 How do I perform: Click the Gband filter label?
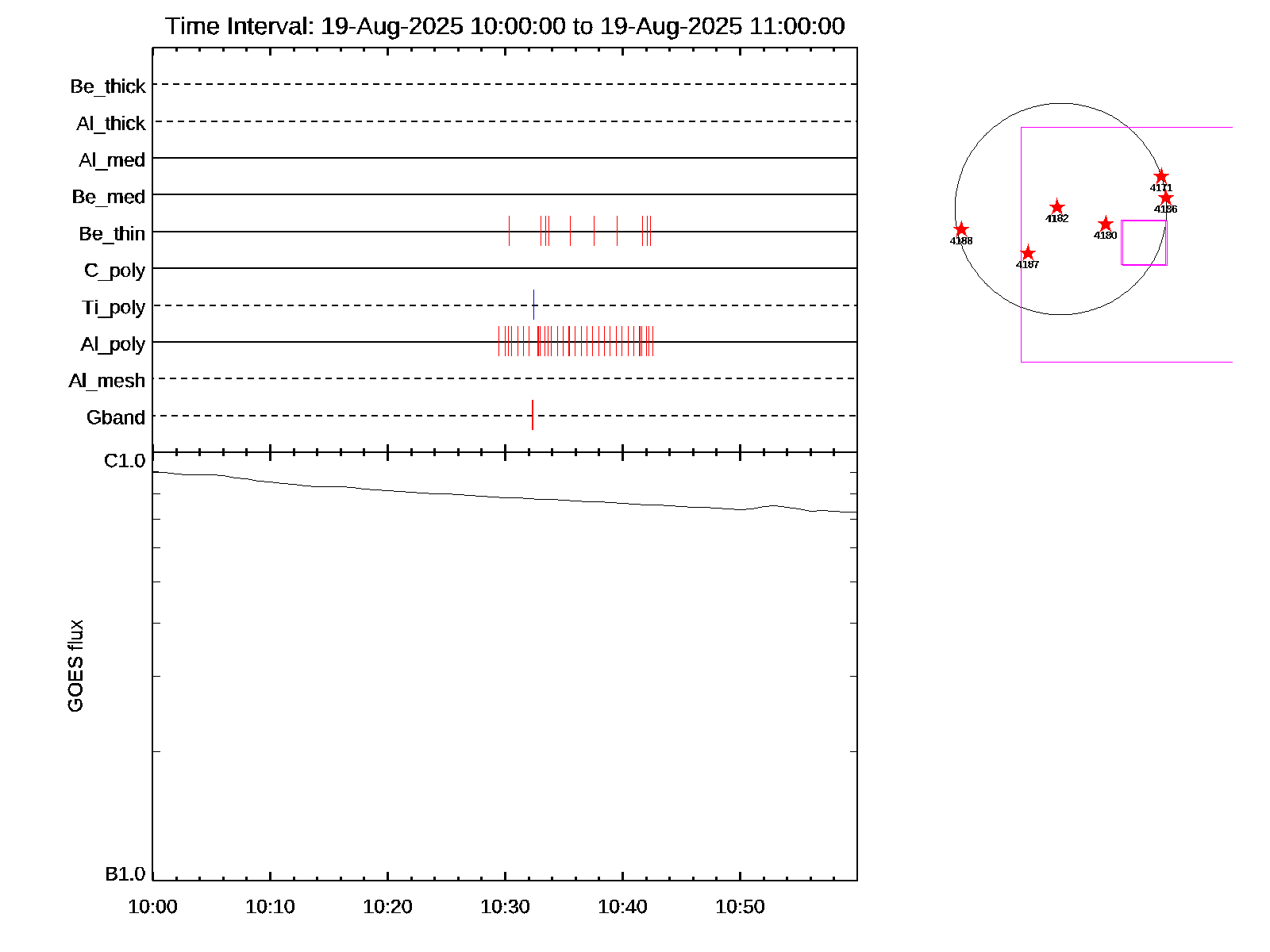[x=116, y=417]
